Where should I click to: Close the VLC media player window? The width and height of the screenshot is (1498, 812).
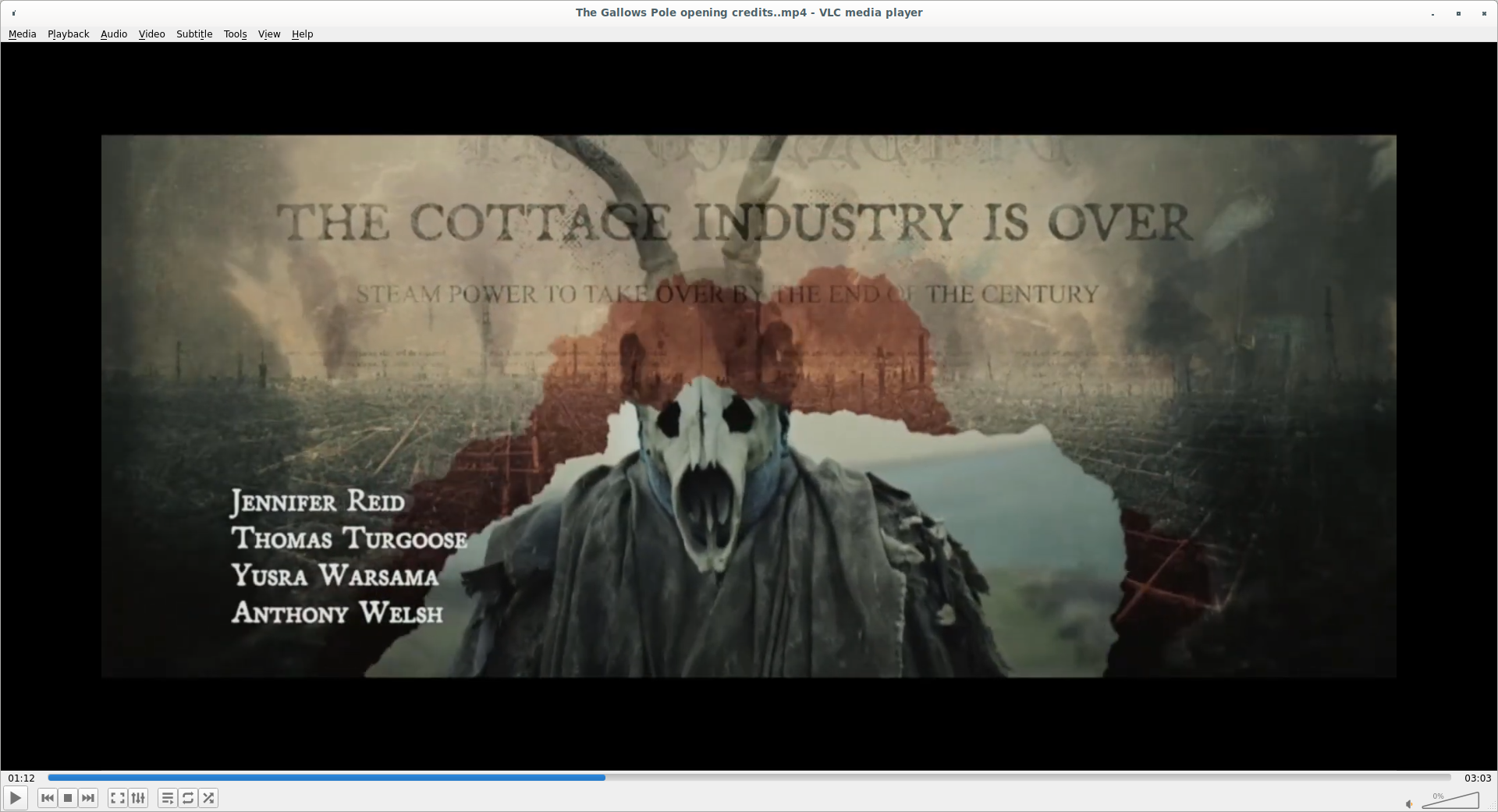1483,13
